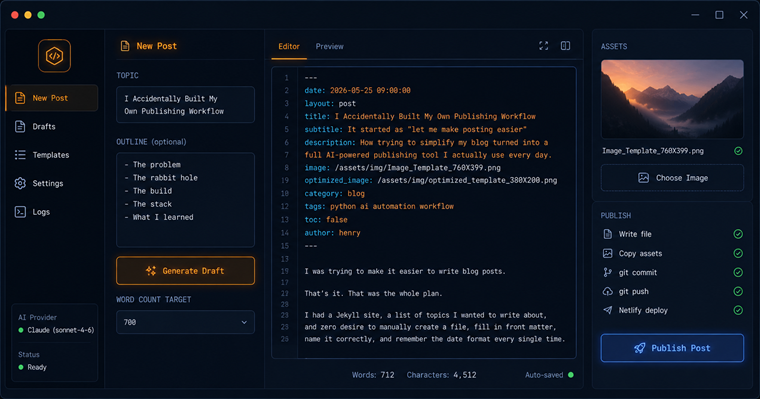Click sparkle icon on Generate Draft
This screenshot has width=760, height=399.
(x=151, y=271)
